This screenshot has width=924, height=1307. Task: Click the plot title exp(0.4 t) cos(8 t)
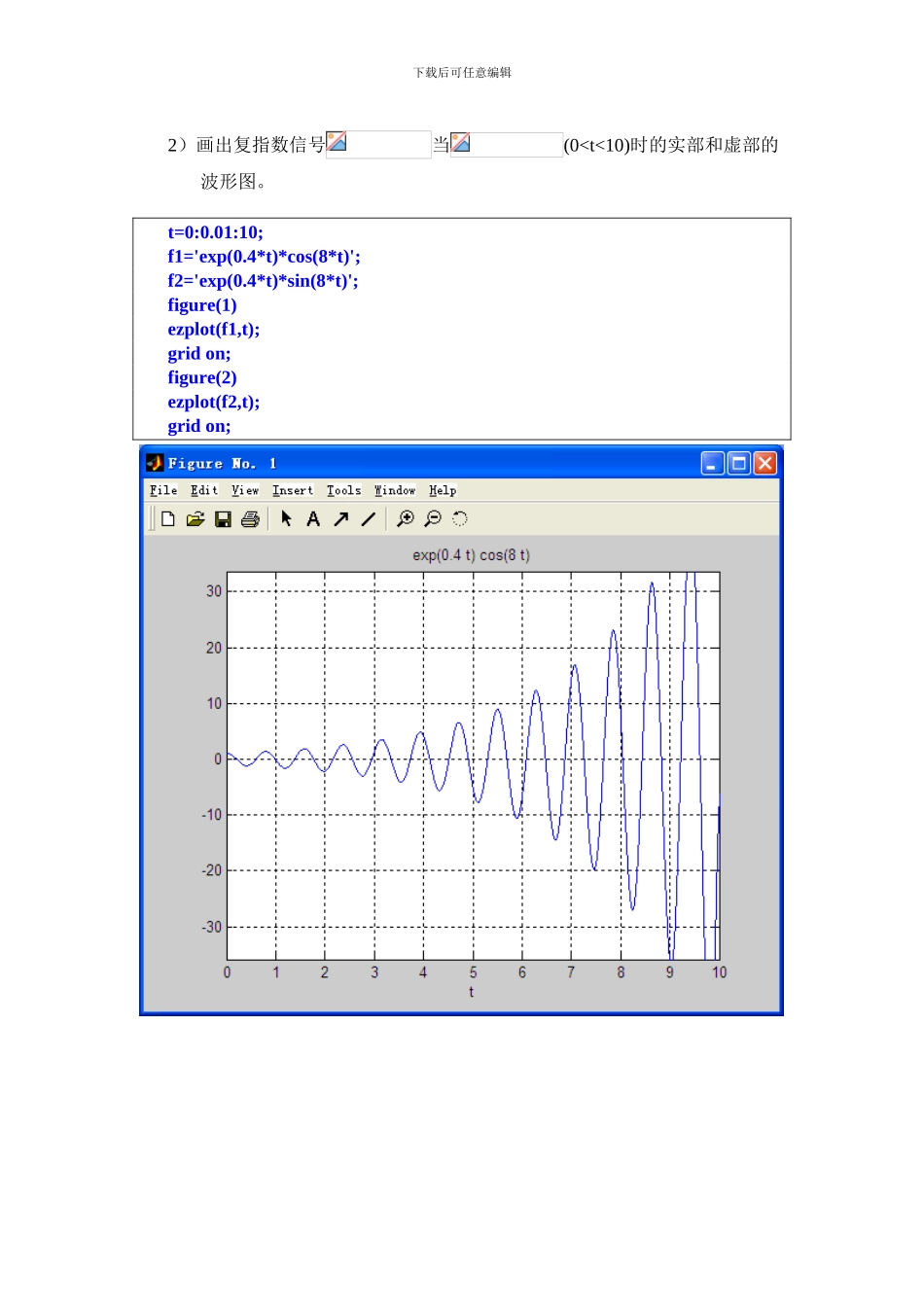(472, 555)
